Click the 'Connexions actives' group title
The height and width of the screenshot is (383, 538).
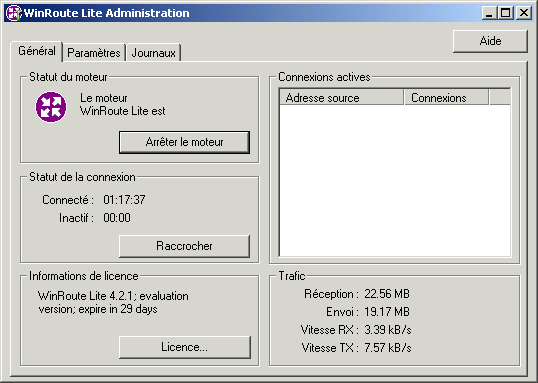pyautogui.click(x=324, y=77)
